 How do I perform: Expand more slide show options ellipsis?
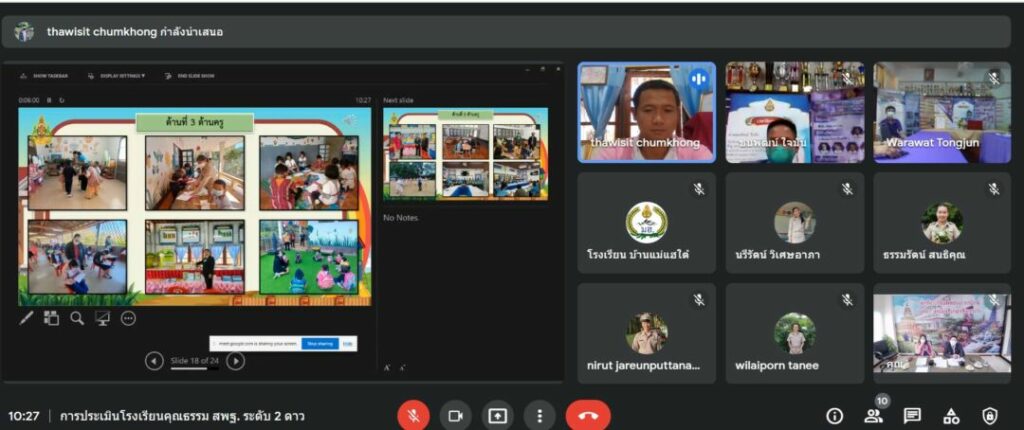128,318
